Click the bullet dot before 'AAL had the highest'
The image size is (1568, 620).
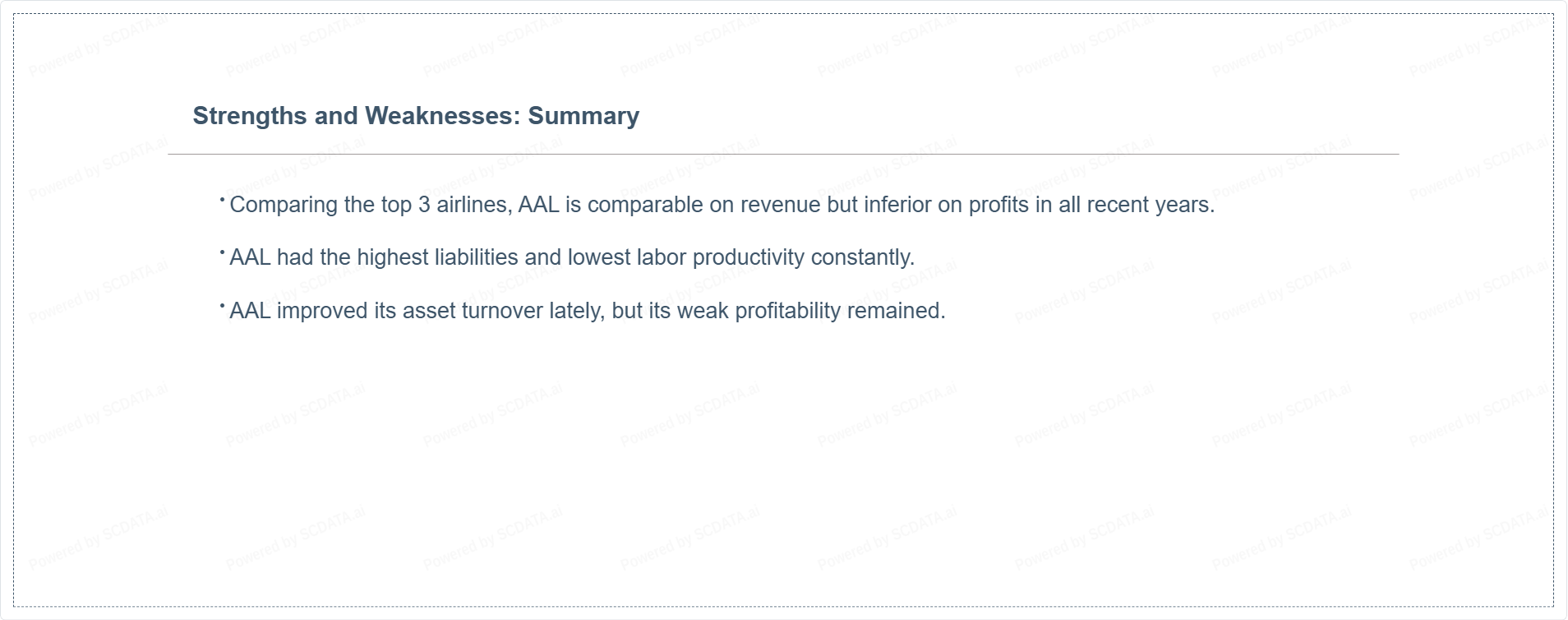pos(223,252)
